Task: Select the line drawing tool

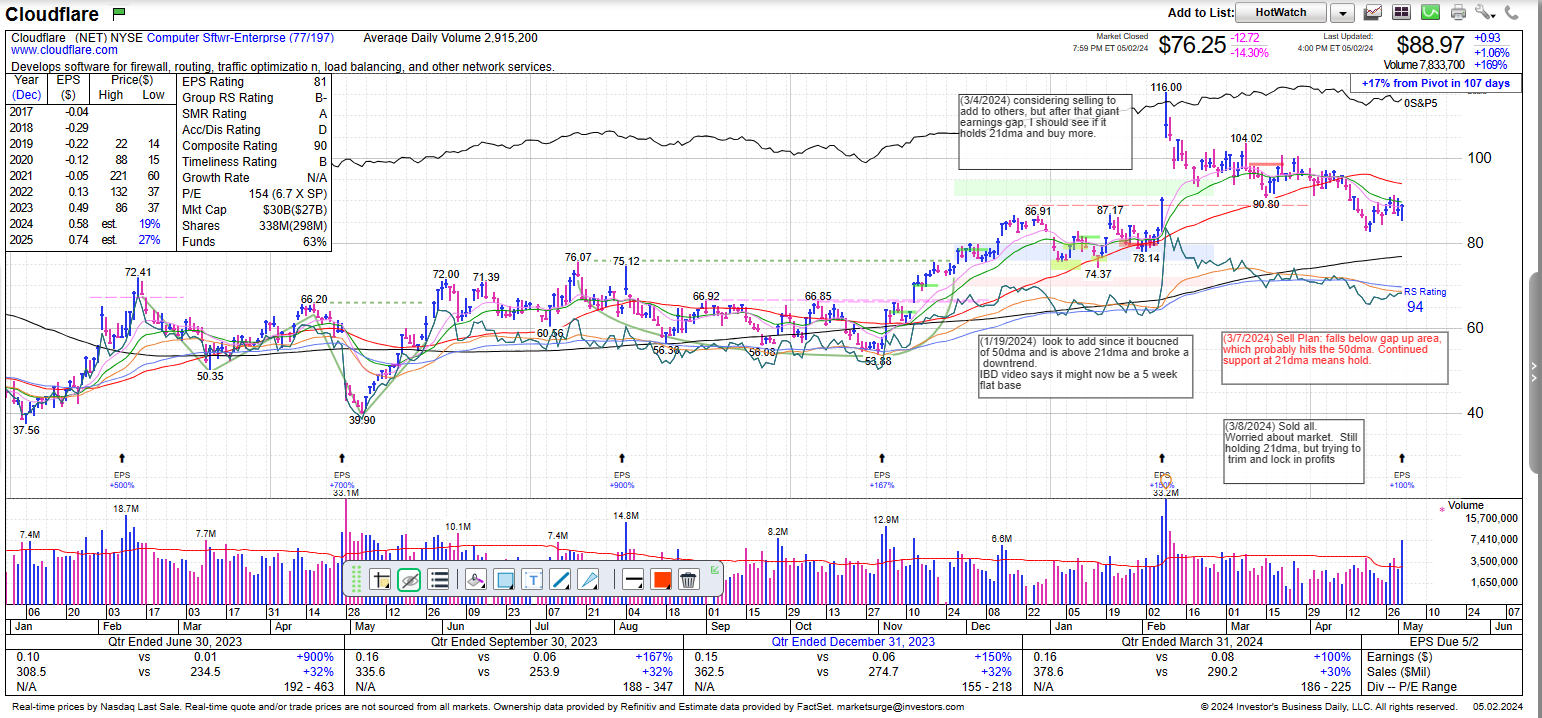Action: (x=560, y=579)
